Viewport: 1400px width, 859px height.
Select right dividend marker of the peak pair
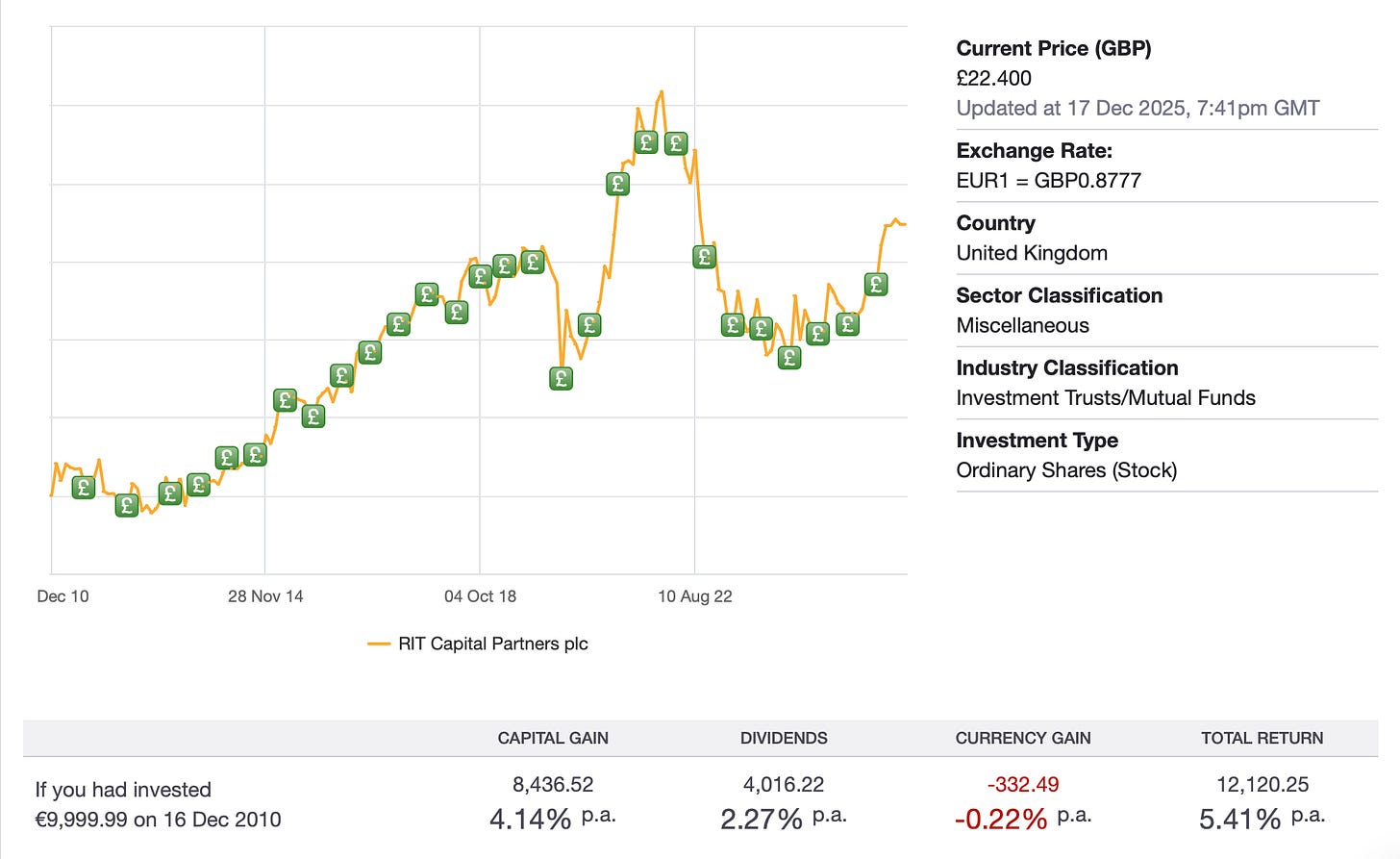(x=676, y=143)
